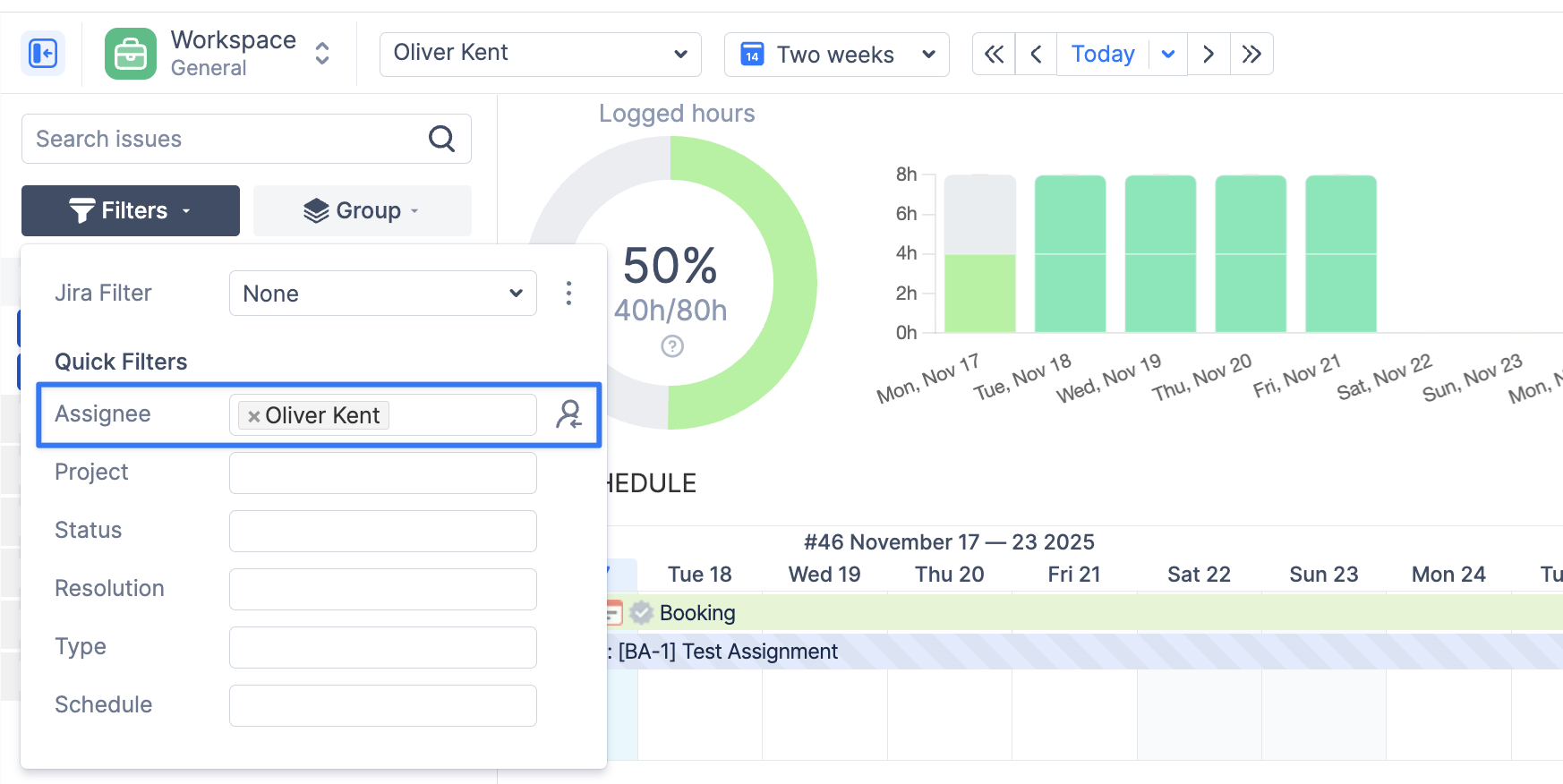Open the Two weeks period dropdown
Viewport: 1563px width, 784px height.
pyautogui.click(x=836, y=55)
